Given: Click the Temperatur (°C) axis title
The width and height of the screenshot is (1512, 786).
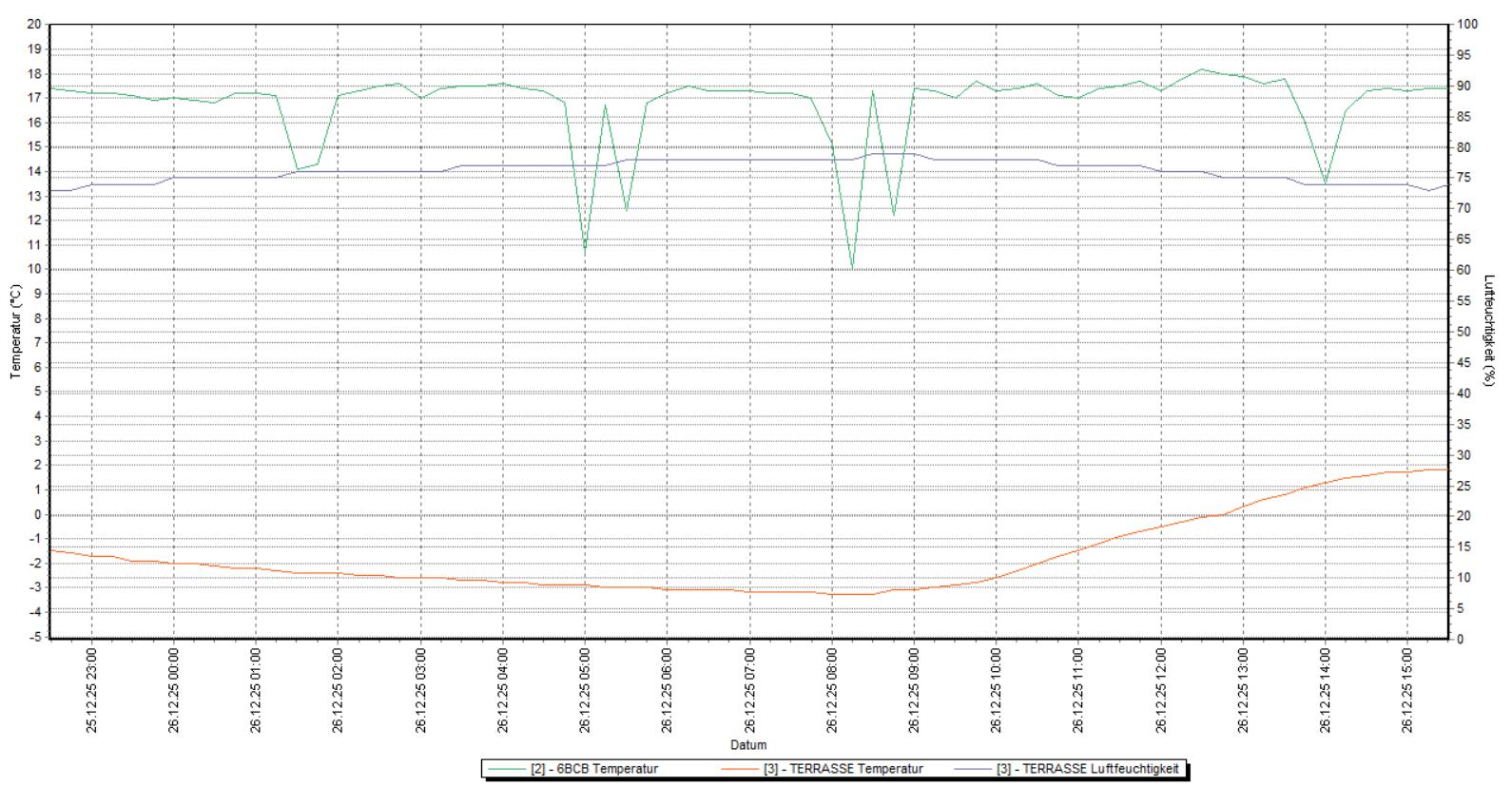Looking at the screenshot, I should pos(15,331).
